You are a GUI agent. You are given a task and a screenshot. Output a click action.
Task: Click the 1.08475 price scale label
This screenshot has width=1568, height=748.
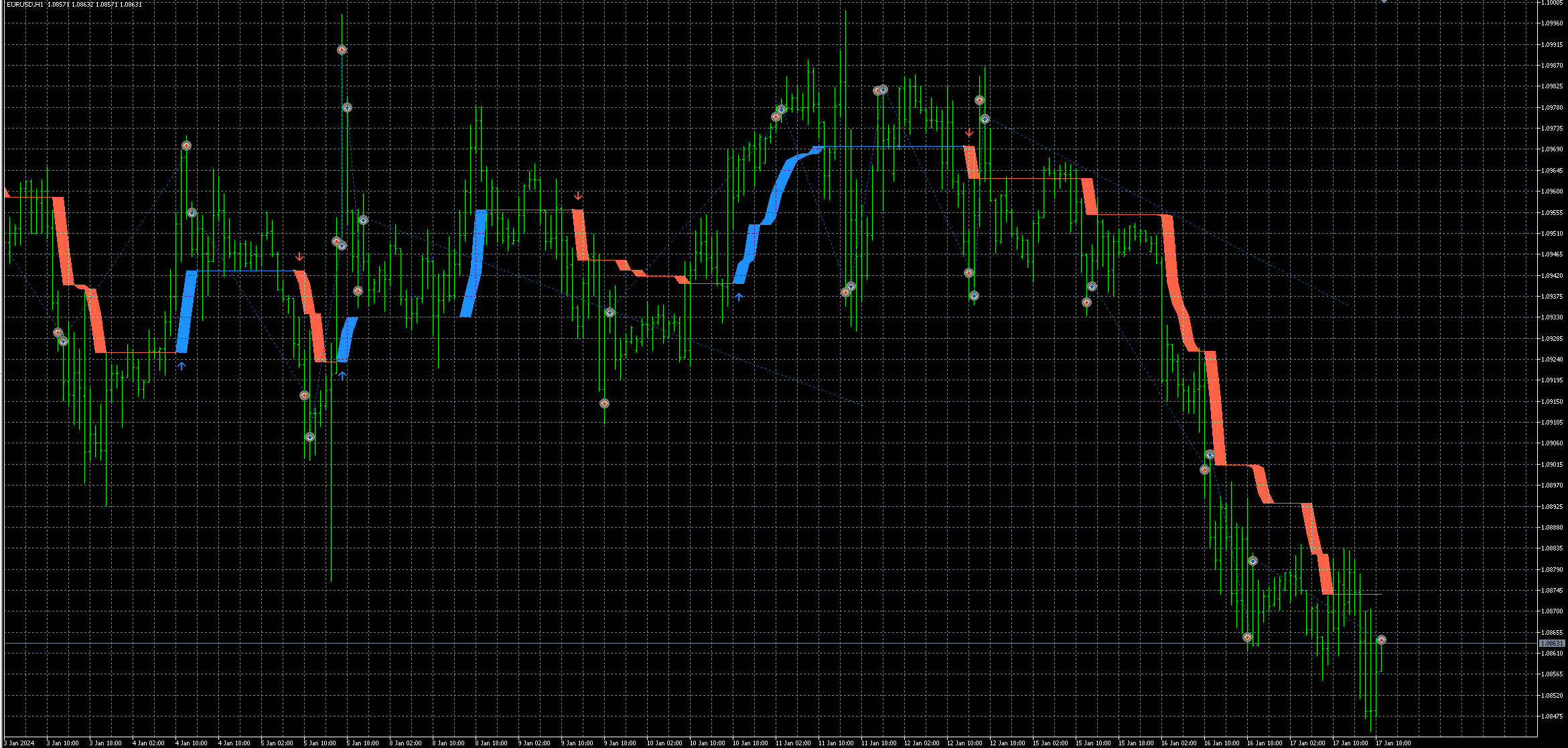[1551, 717]
